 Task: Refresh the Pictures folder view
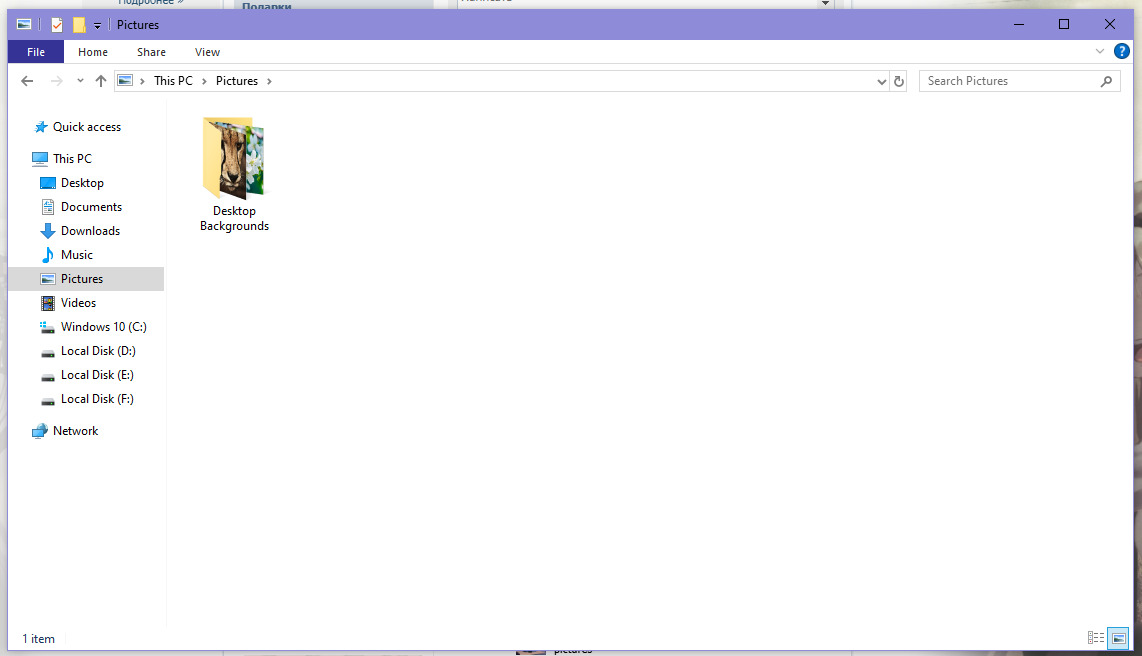899,82
